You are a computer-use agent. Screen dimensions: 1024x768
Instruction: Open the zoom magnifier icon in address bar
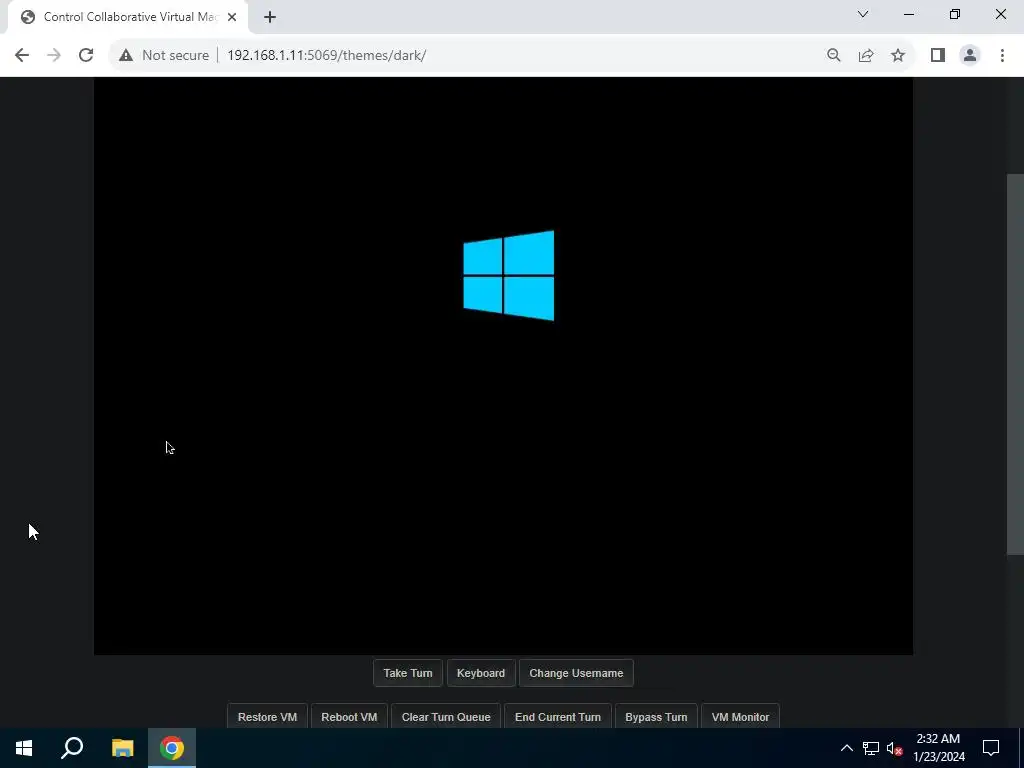click(x=833, y=56)
